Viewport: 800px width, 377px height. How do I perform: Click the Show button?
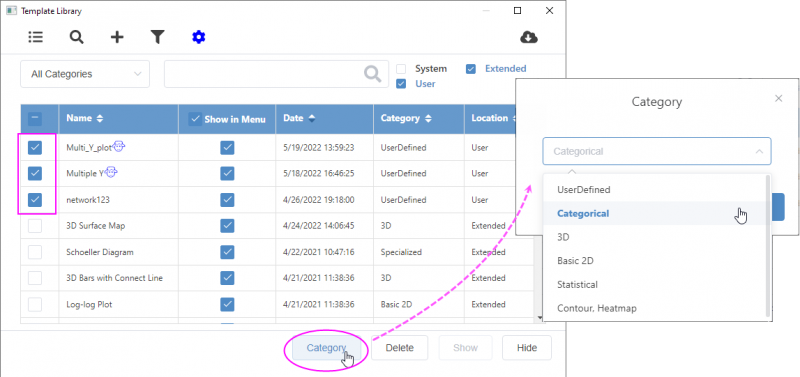(x=465, y=348)
